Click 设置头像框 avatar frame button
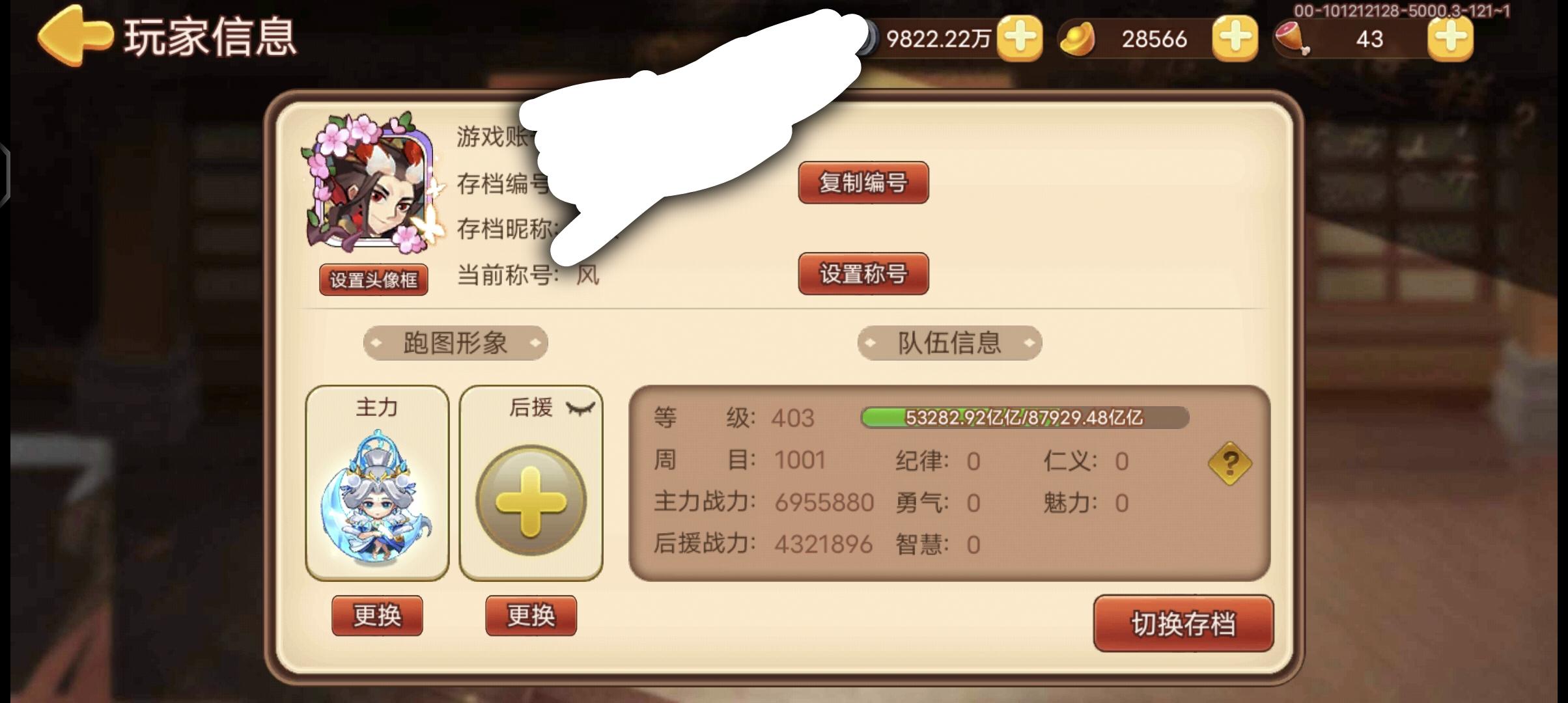1568x703 pixels. click(x=374, y=280)
